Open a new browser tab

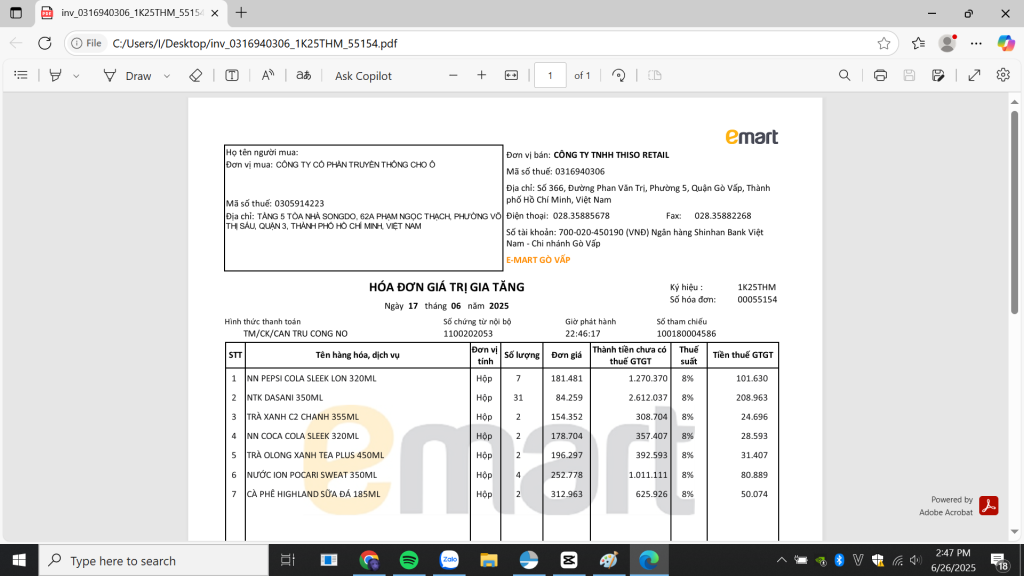[242, 13]
